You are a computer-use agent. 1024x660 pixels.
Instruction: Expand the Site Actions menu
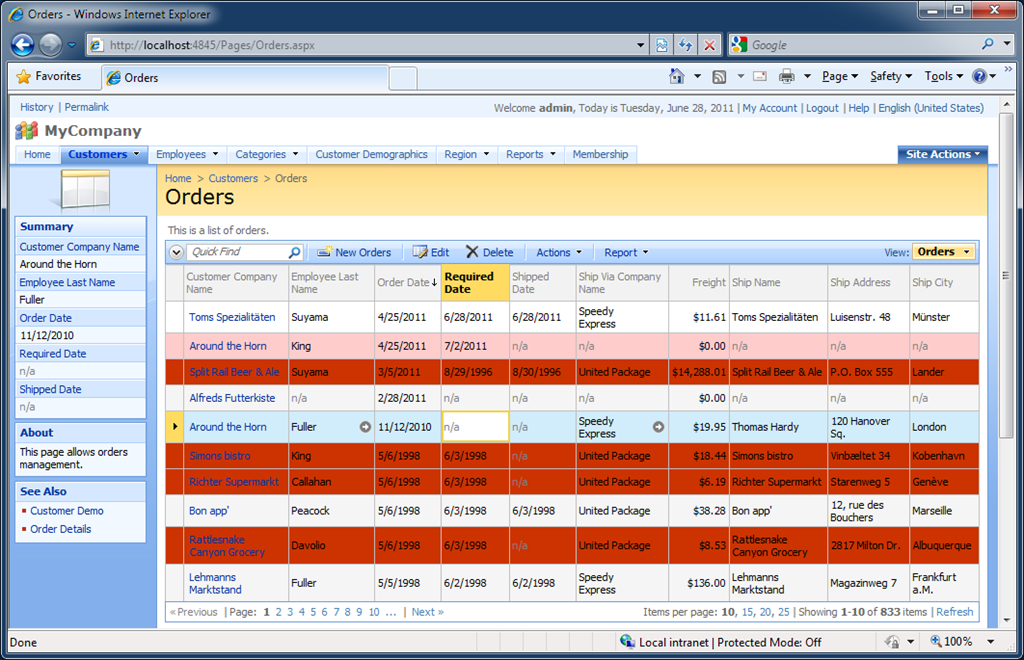[x=943, y=154]
